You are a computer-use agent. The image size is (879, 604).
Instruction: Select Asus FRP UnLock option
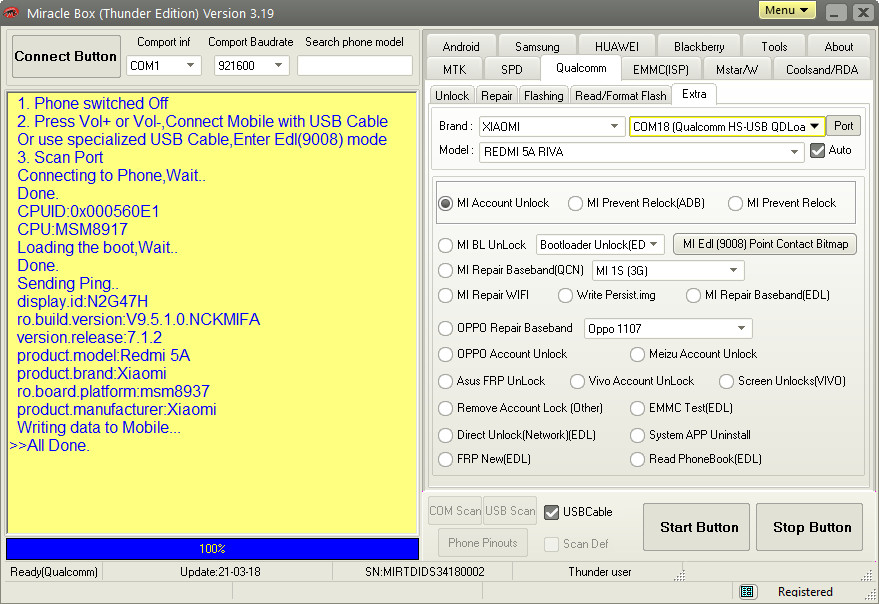(492, 381)
